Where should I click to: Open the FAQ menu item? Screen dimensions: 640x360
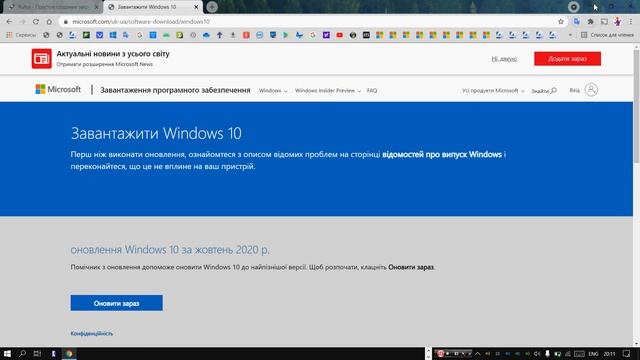[x=372, y=91]
